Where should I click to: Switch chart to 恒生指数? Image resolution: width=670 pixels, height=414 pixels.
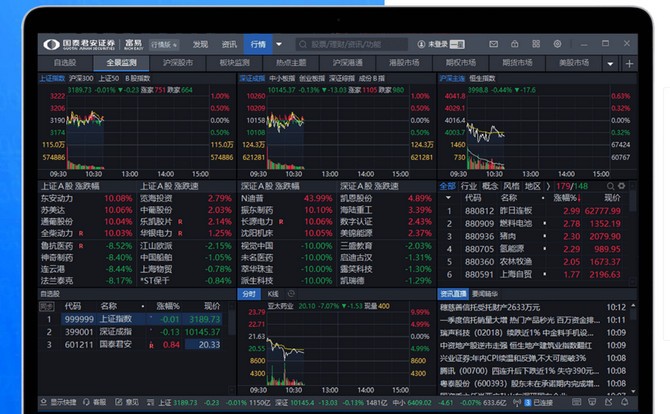(x=482, y=78)
